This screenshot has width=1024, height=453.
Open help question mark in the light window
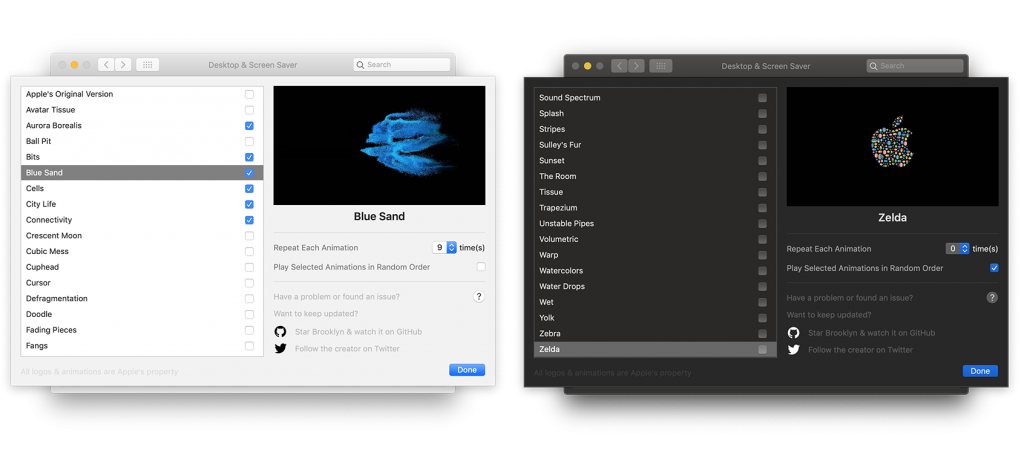click(x=479, y=297)
